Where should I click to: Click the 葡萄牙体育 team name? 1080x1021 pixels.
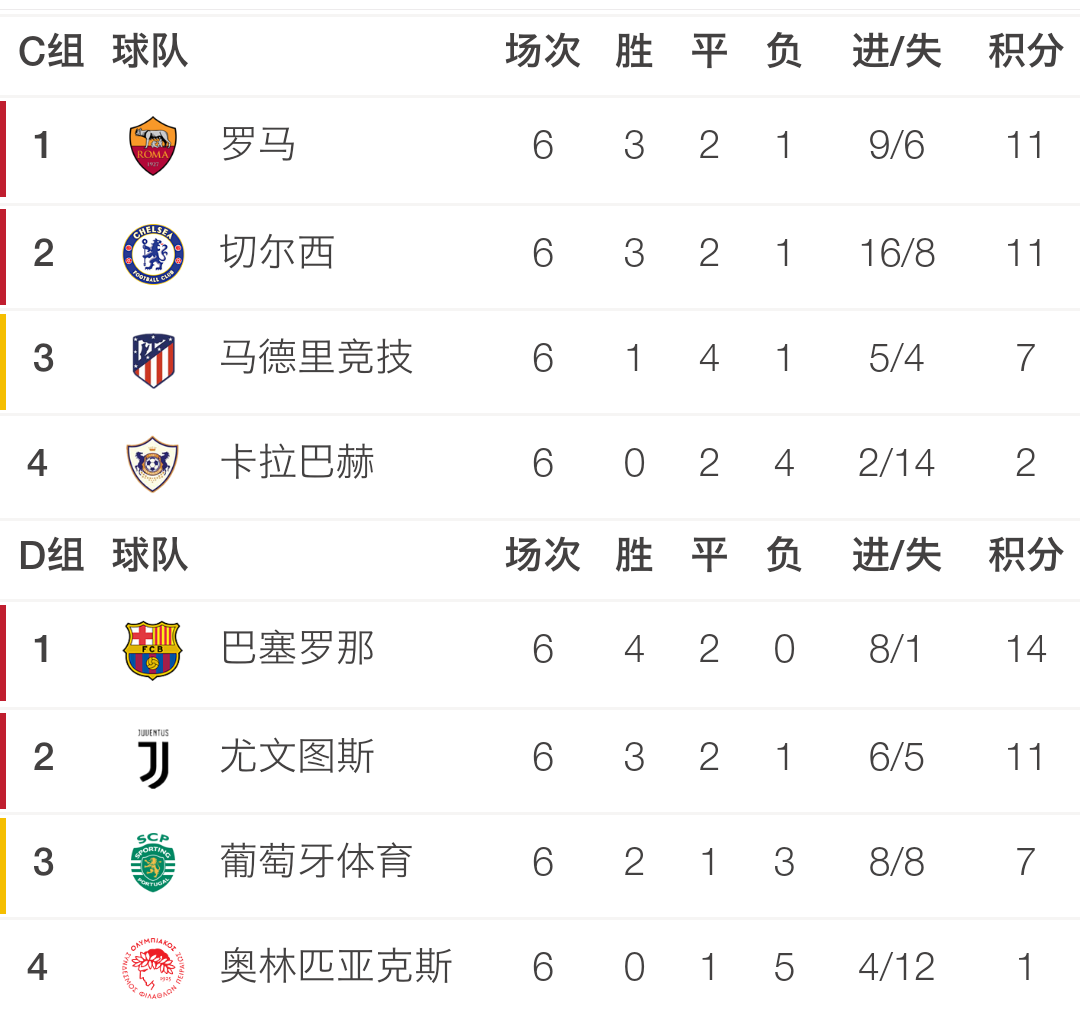click(x=316, y=861)
